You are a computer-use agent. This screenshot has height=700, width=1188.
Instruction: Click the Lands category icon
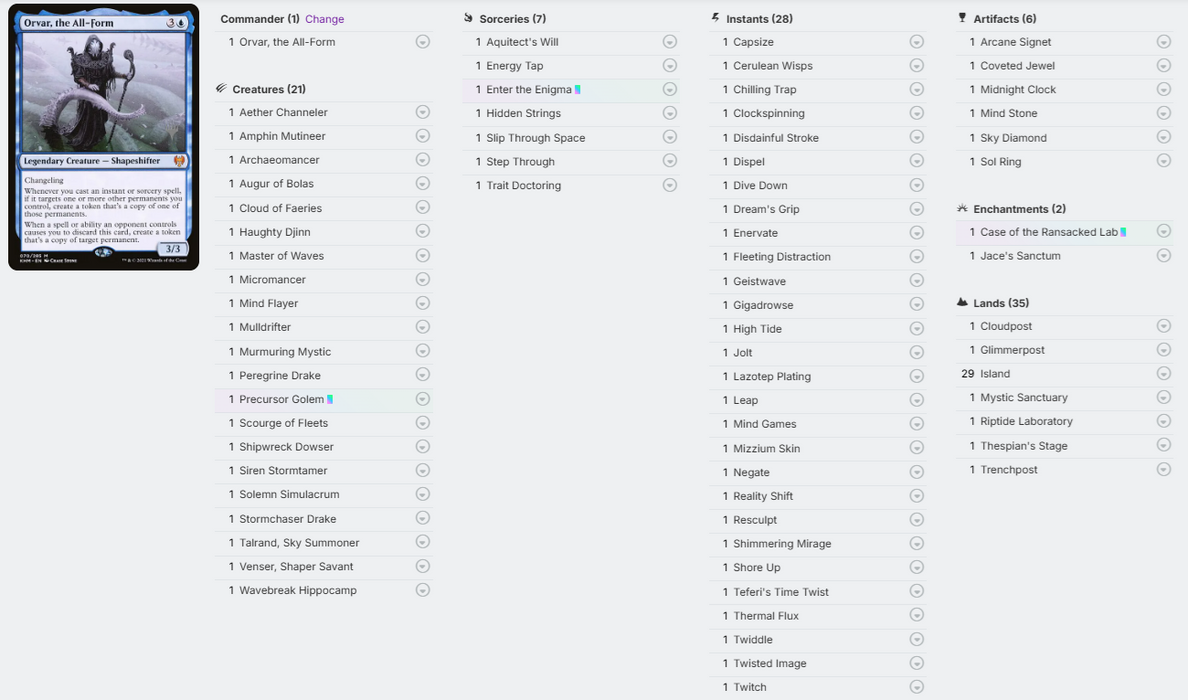coord(962,302)
